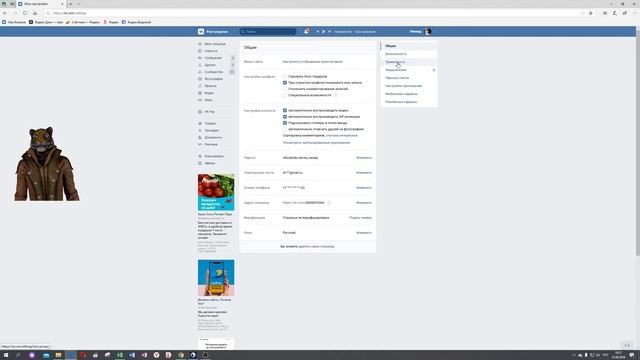Viewport: 640px width, 360px height.
Task: Open Messages icon in left sidebar
Action: [x=200, y=58]
